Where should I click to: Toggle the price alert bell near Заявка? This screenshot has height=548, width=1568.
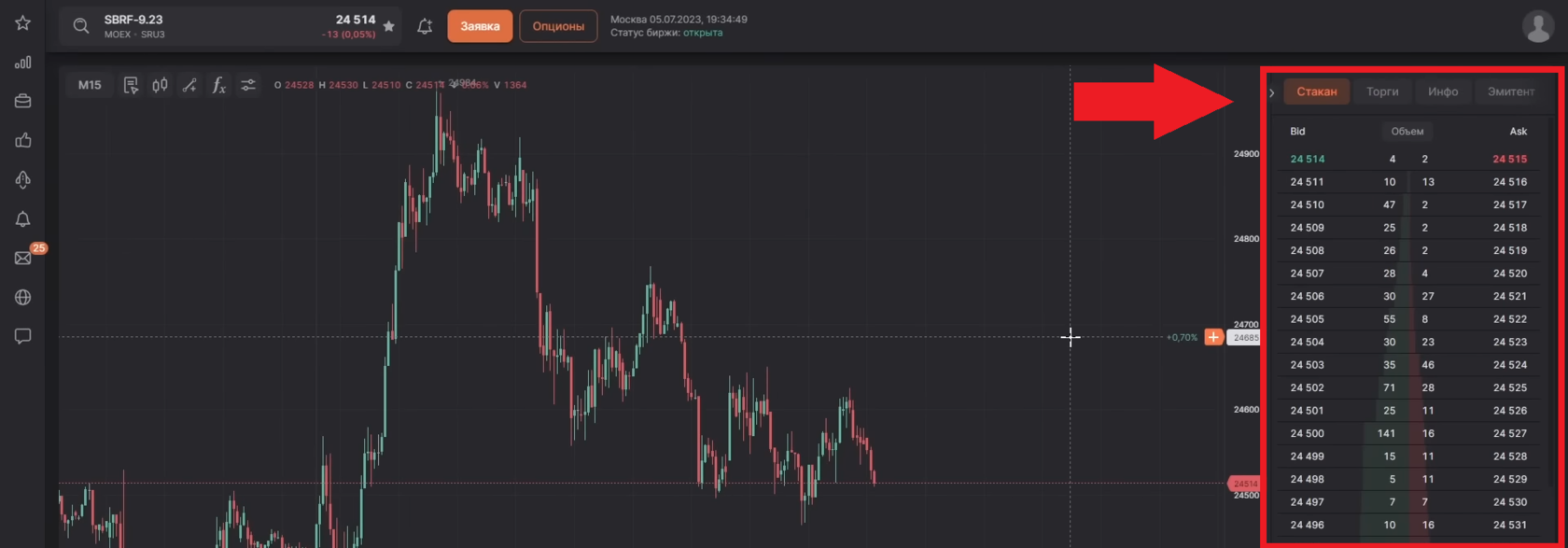pyautogui.click(x=424, y=26)
